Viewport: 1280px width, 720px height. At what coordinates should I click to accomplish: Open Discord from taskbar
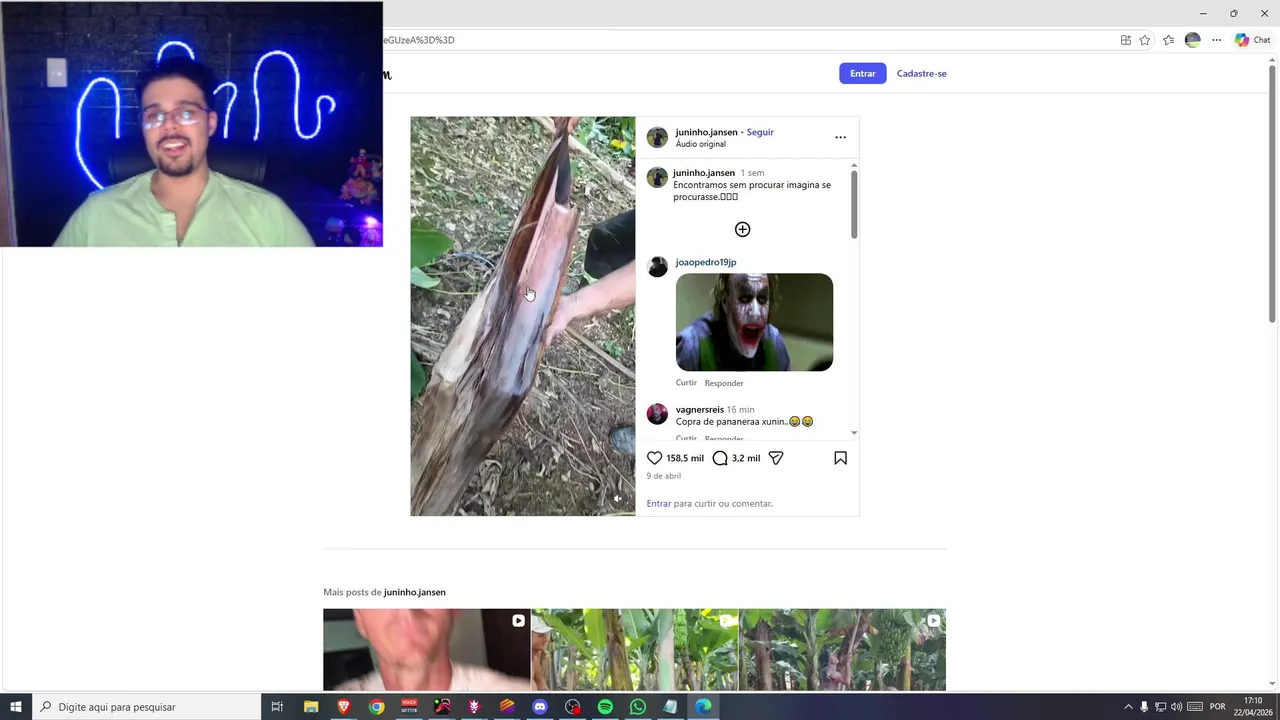tap(540, 706)
